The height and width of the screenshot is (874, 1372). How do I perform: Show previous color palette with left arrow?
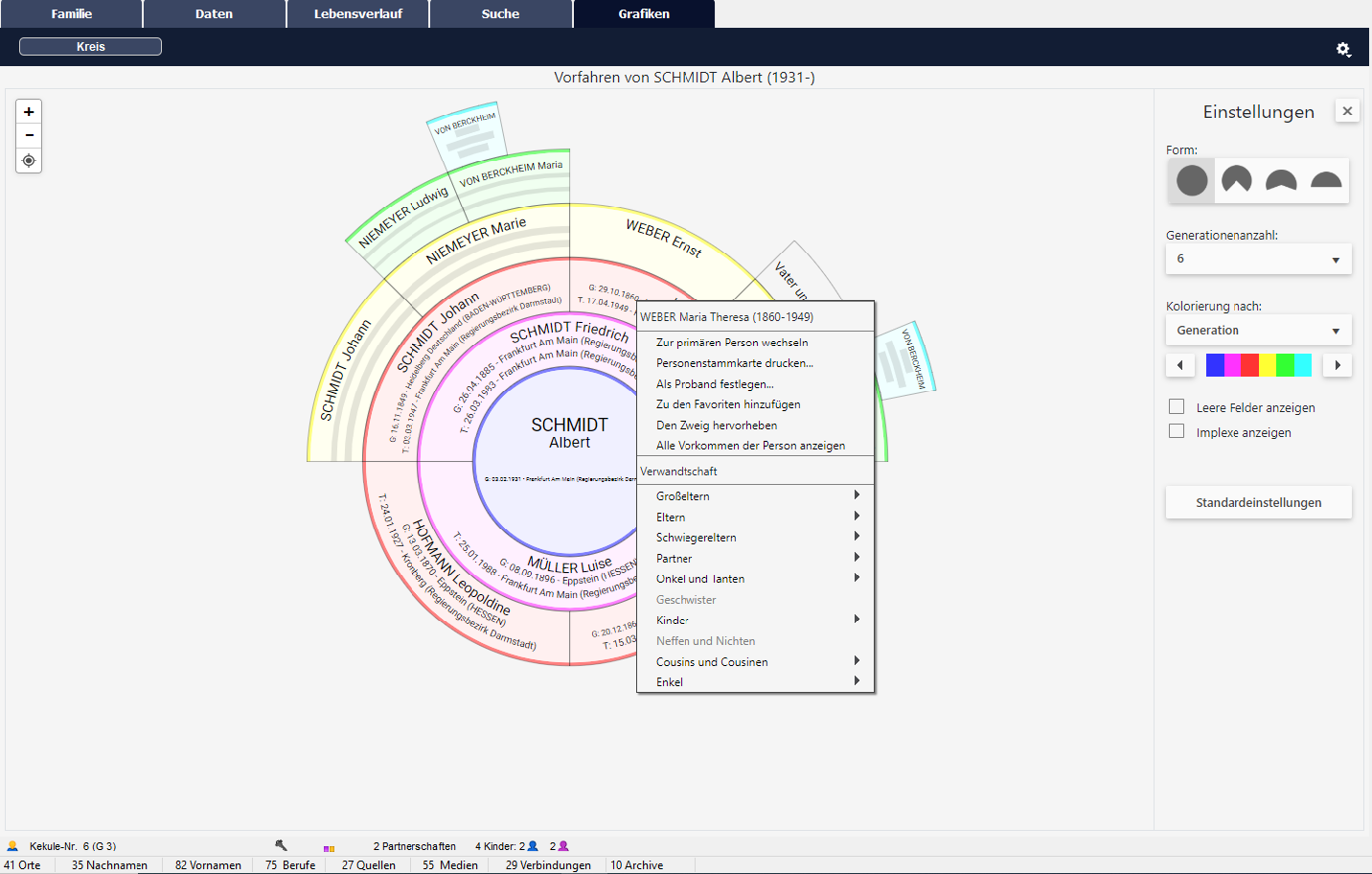[x=1179, y=365]
